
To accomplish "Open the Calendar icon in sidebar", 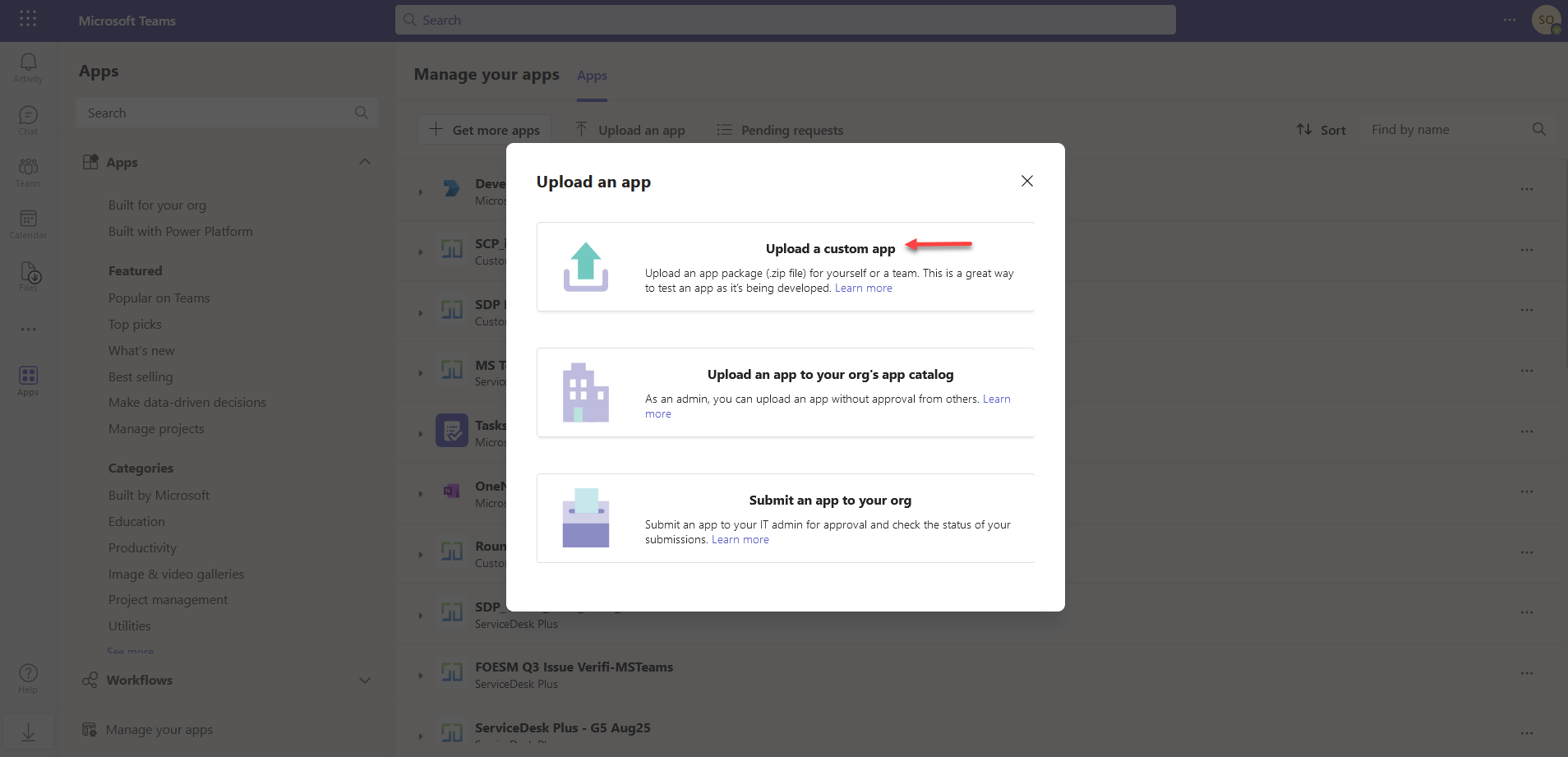I will 28,223.
